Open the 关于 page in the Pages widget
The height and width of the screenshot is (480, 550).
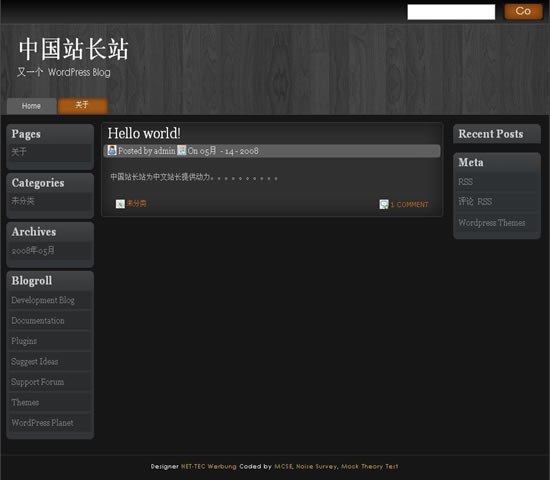coord(19,152)
